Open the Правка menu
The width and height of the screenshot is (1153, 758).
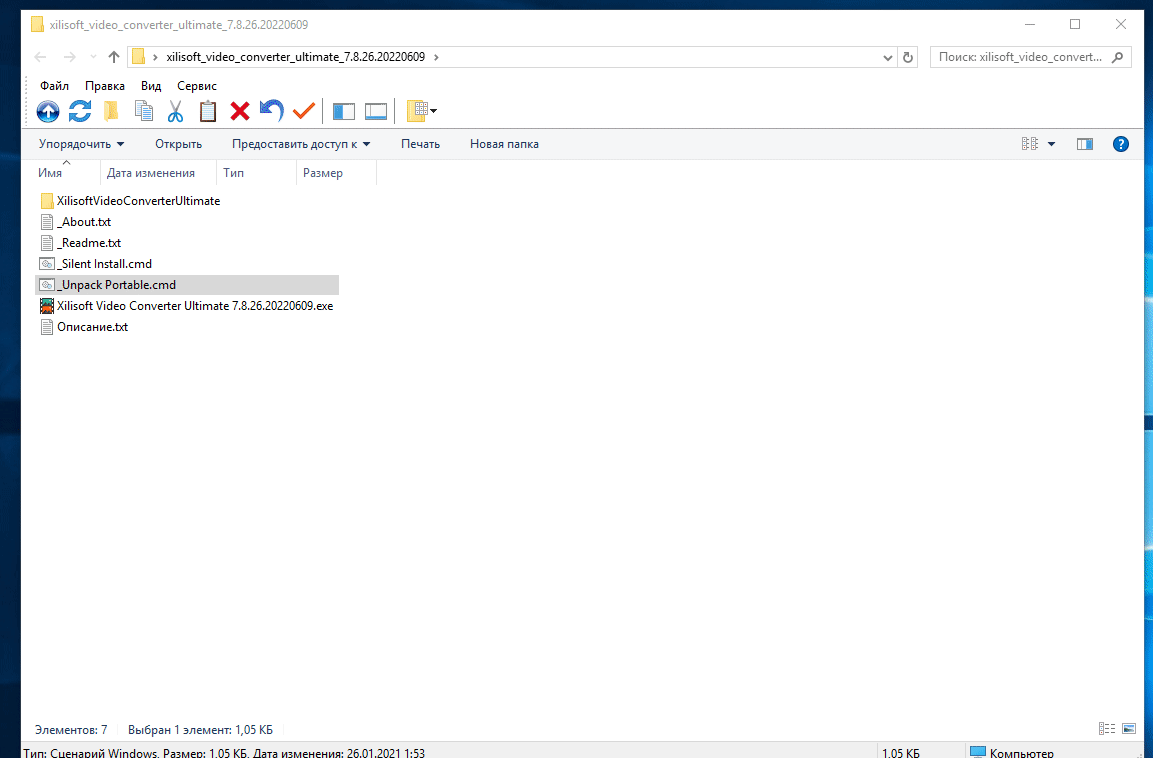tap(104, 86)
